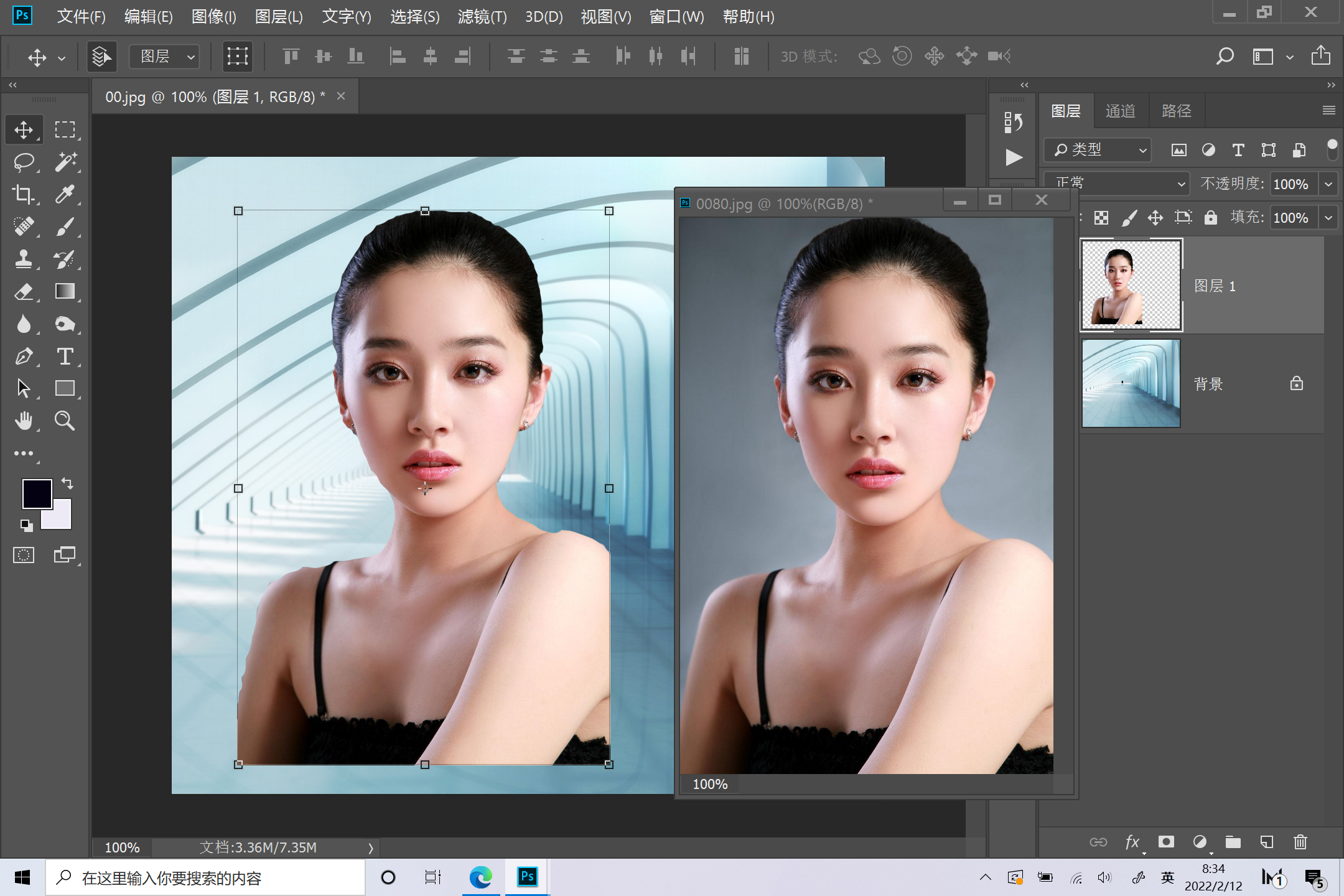Create a new group folder
Viewport: 1344px width, 896px height.
[1233, 842]
